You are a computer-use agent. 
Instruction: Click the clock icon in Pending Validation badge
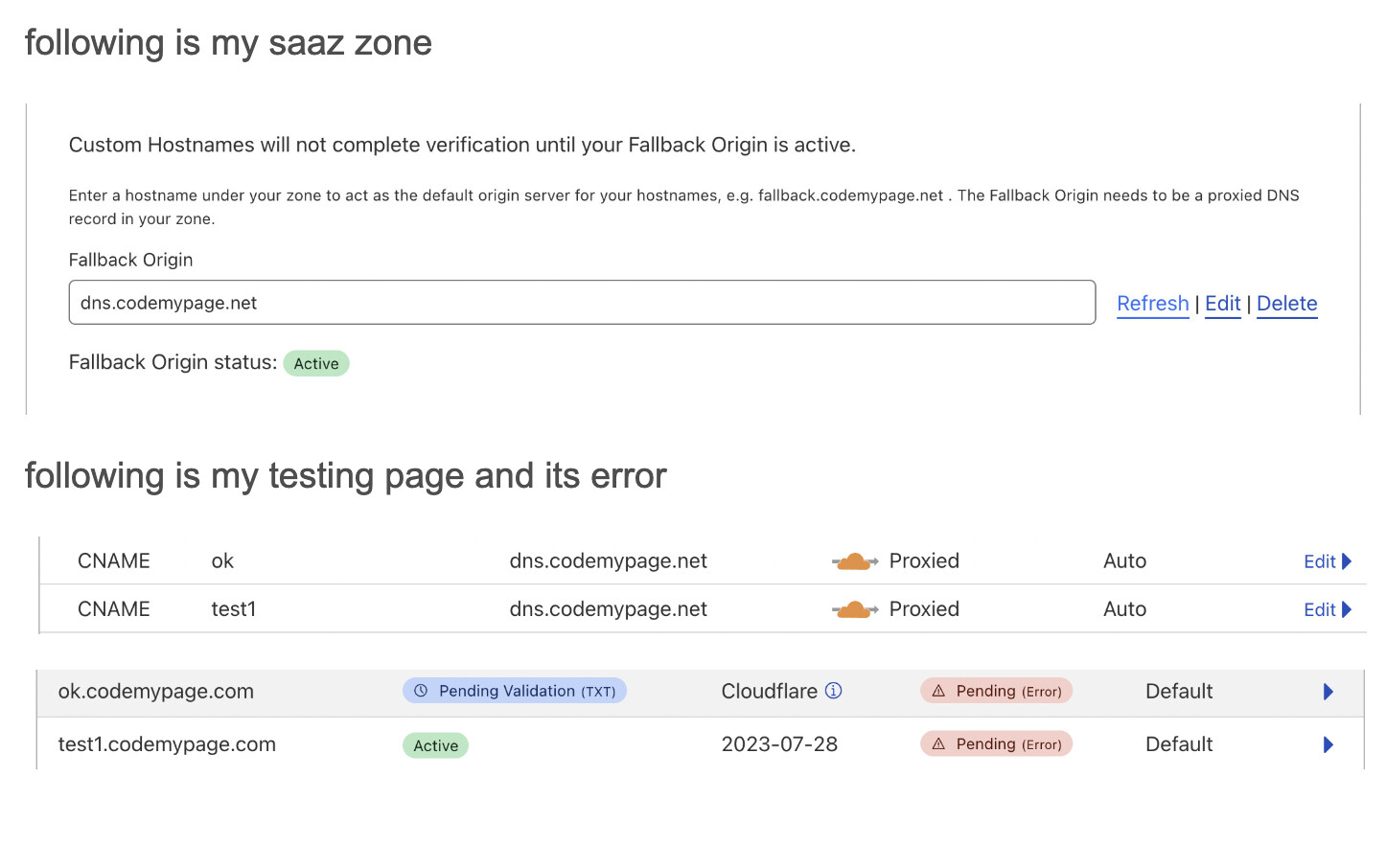pos(421,691)
